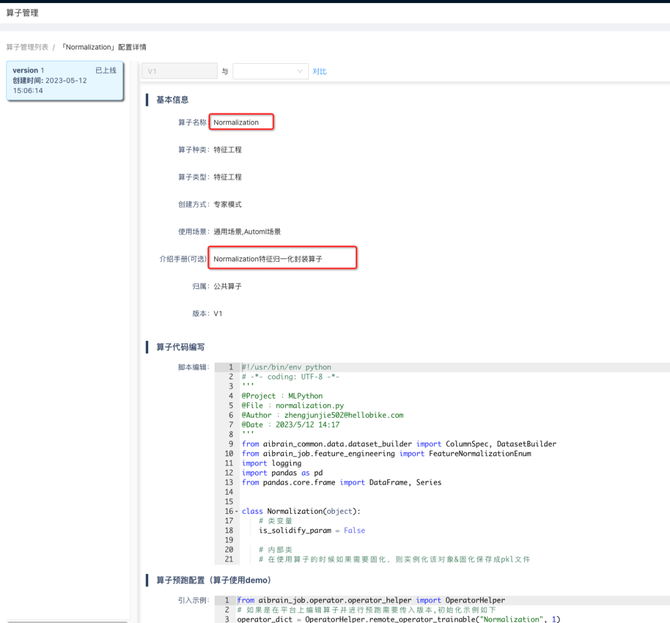Click the is_solidify_param line in code editor
Screen dimensions: 670x623
pyautogui.click(x=311, y=530)
